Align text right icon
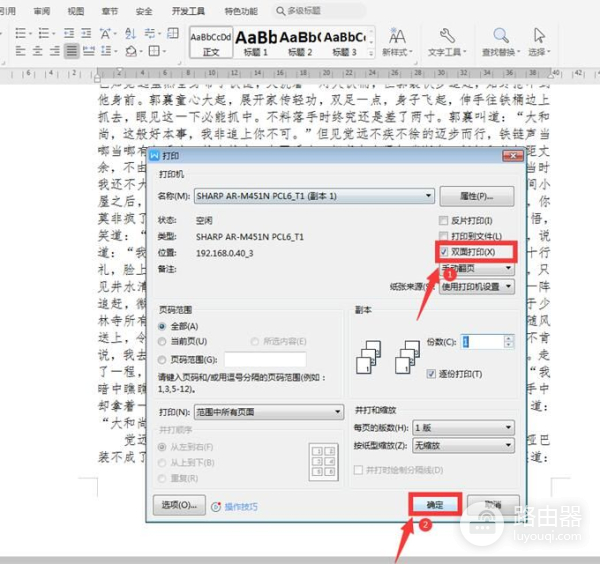This screenshot has height=564, width=600. click(x=54, y=51)
